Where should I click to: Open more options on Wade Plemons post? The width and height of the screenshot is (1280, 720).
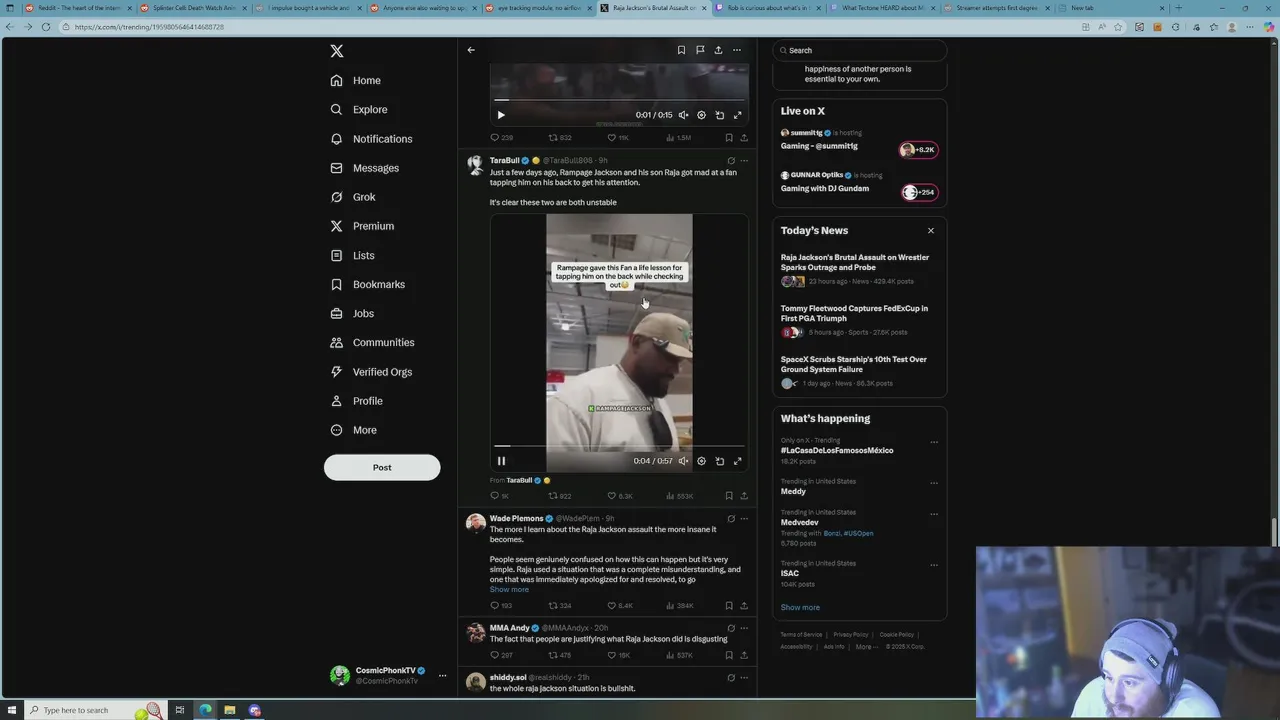tap(743, 518)
